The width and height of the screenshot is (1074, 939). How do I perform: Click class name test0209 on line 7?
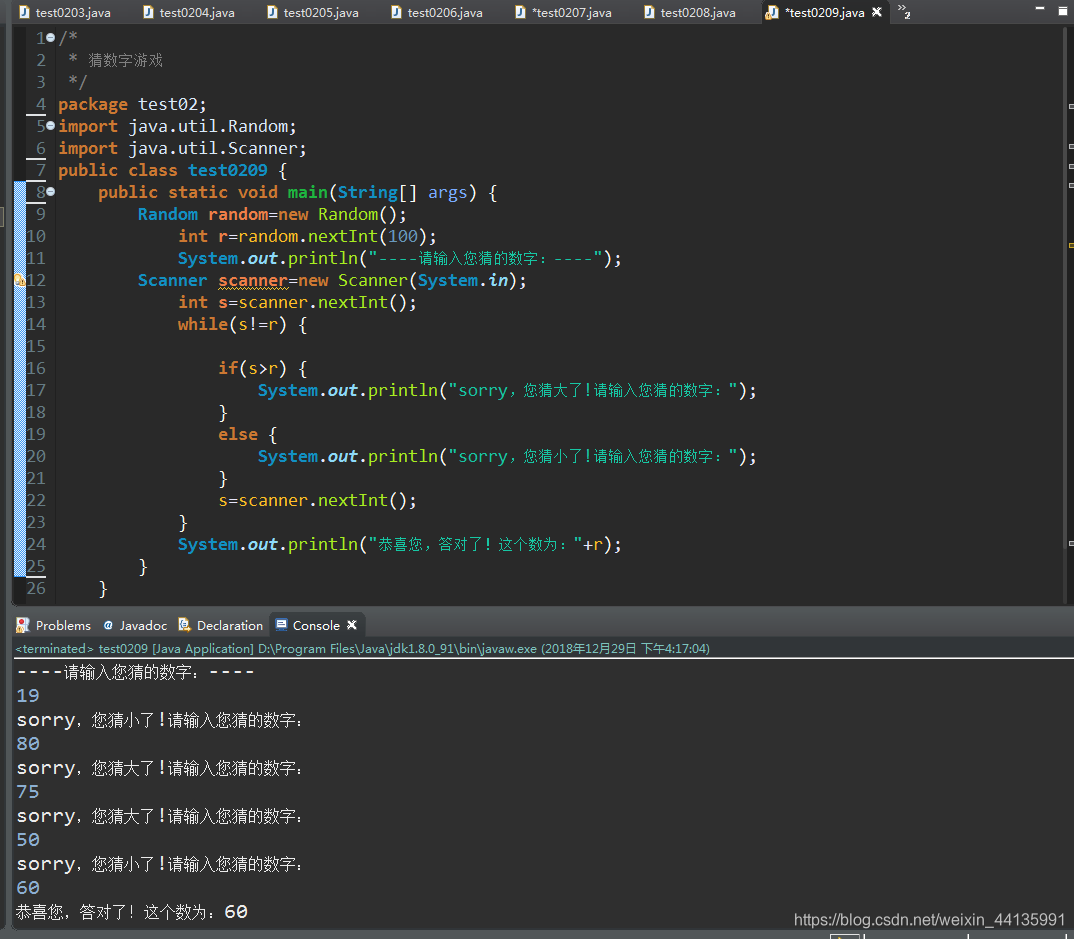click(x=227, y=170)
